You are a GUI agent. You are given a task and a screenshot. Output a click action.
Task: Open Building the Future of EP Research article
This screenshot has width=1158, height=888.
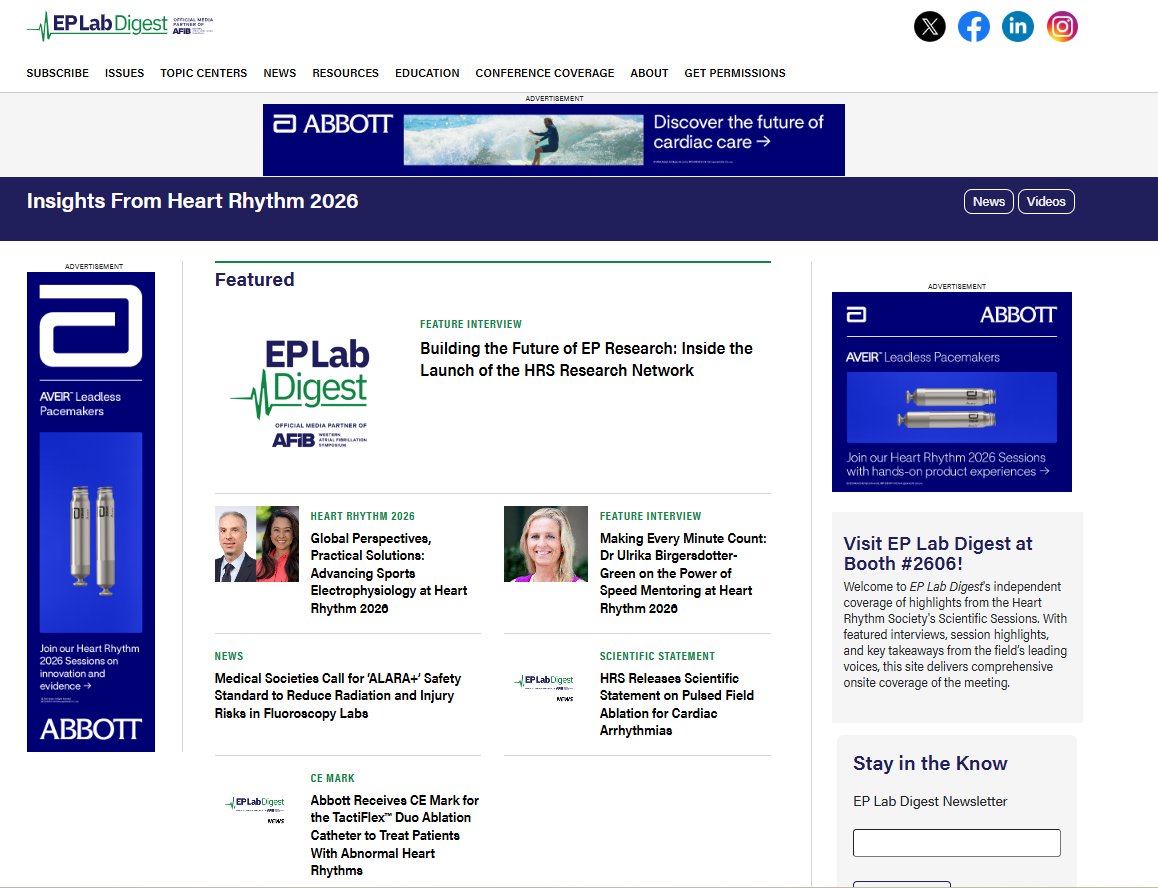[586, 359]
